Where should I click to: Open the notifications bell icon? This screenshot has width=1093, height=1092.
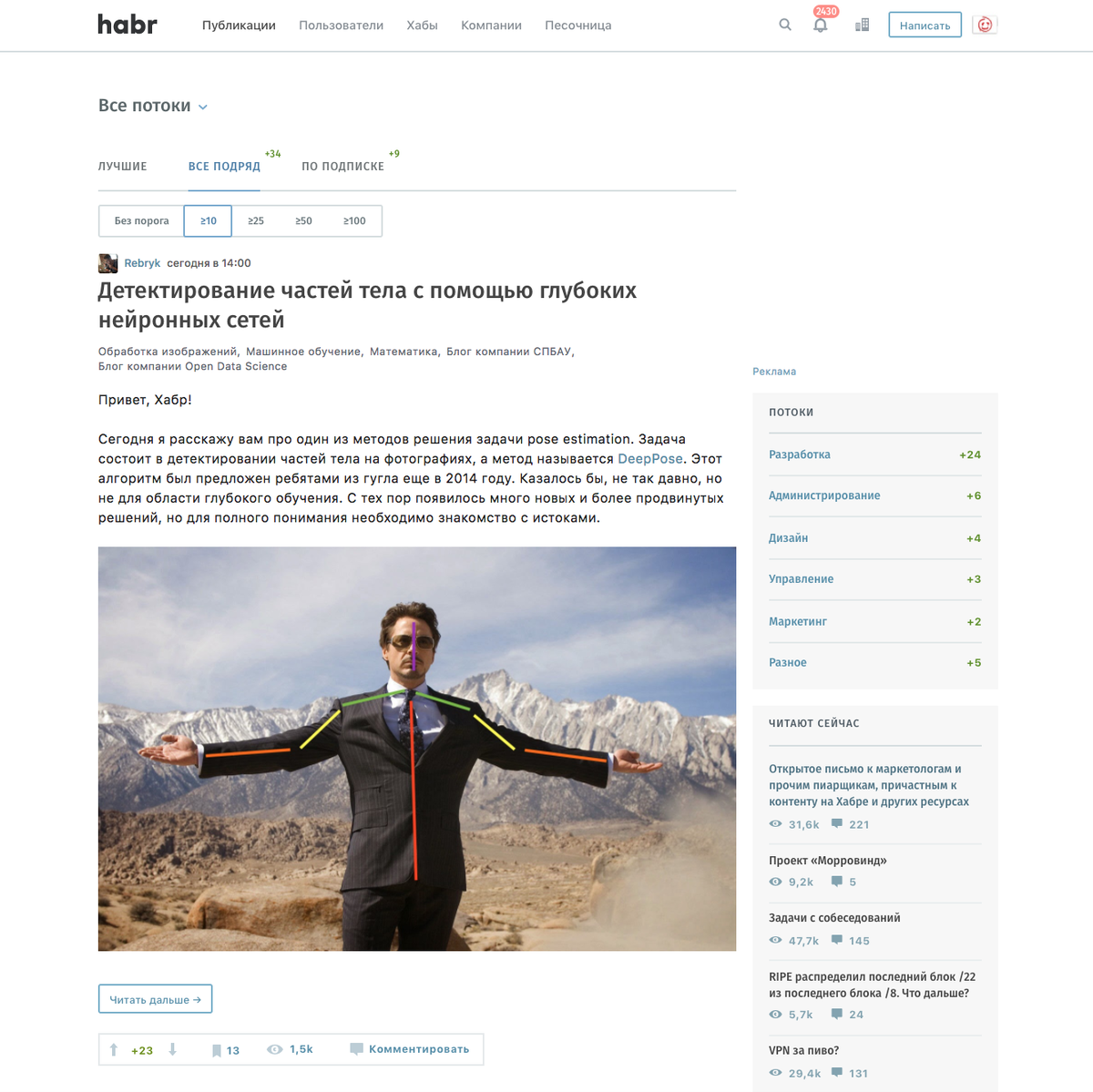click(x=821, y=26)
